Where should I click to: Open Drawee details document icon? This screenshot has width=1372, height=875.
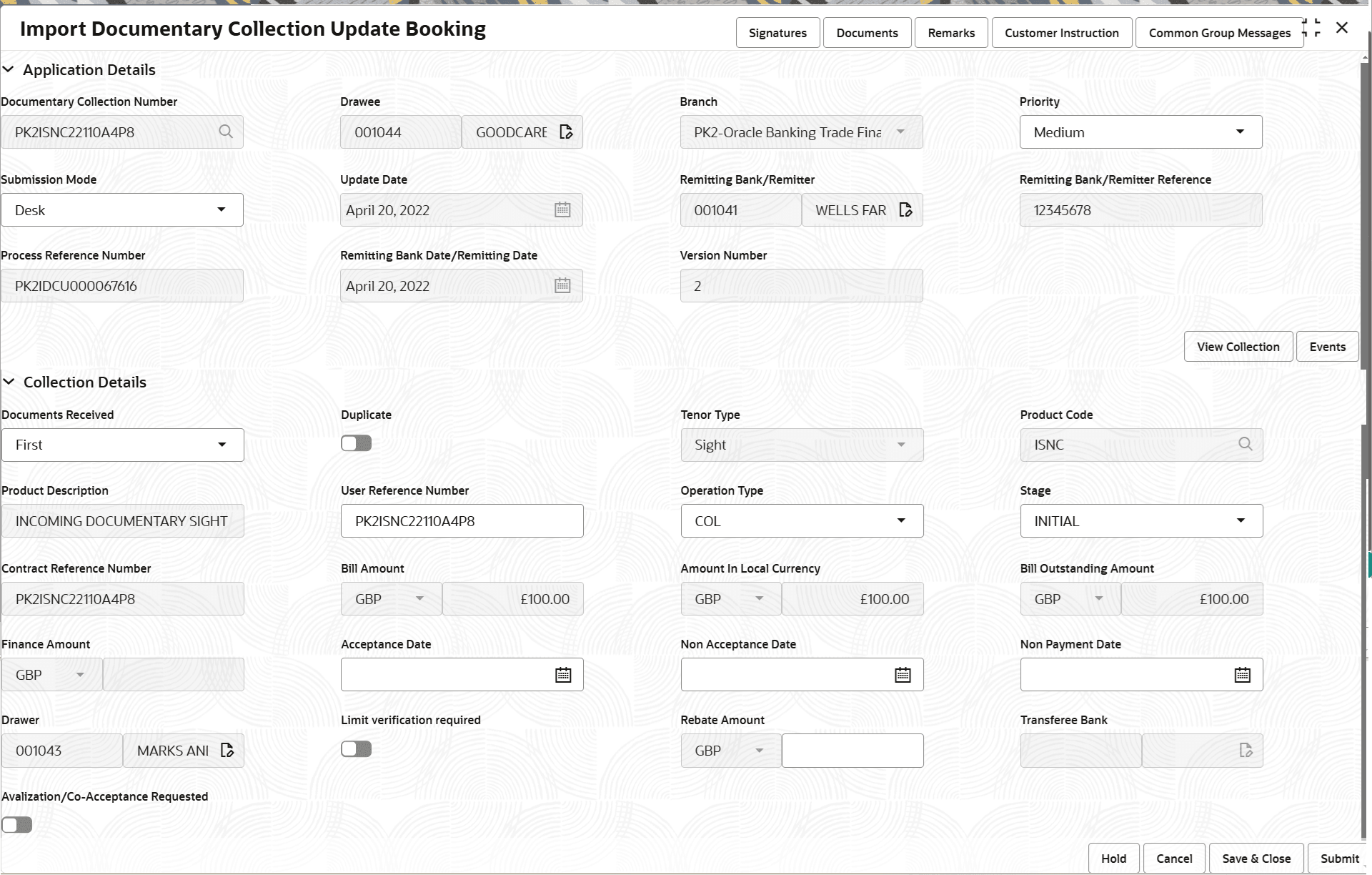pos(566,132)
